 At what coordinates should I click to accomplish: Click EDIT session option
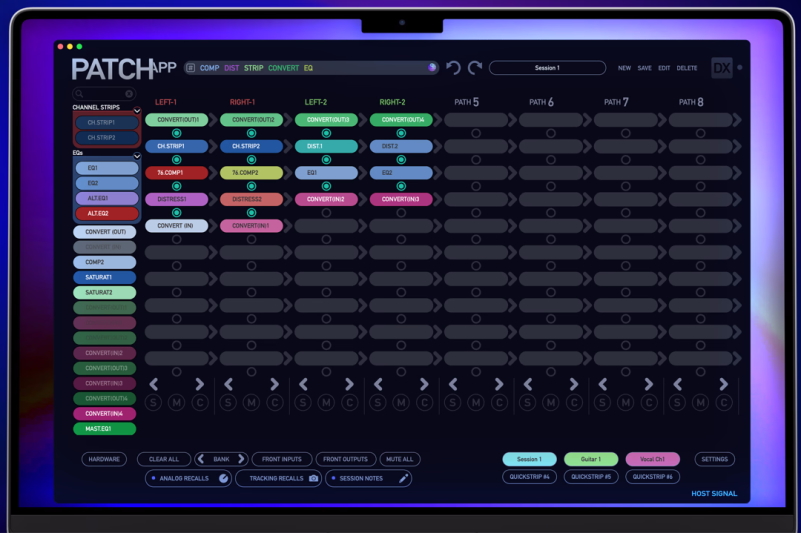click(x=664, y=68)
